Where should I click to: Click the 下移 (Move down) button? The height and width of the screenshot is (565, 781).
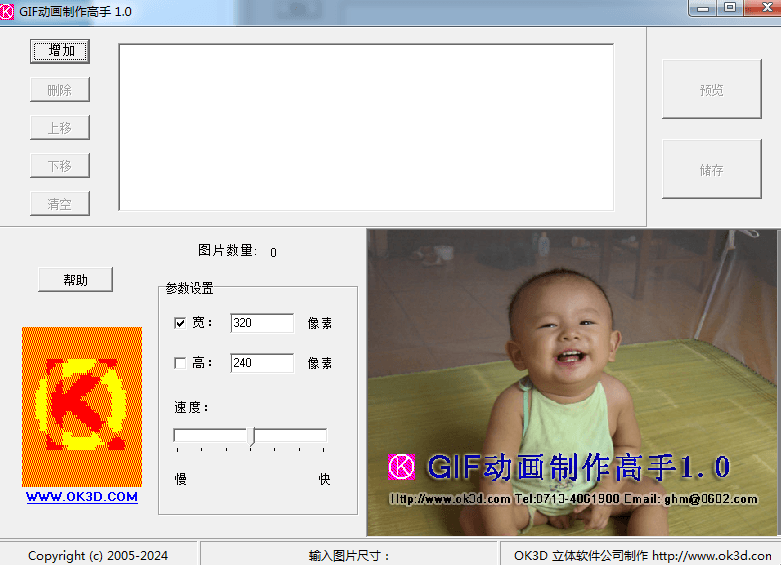pos(60,165)
